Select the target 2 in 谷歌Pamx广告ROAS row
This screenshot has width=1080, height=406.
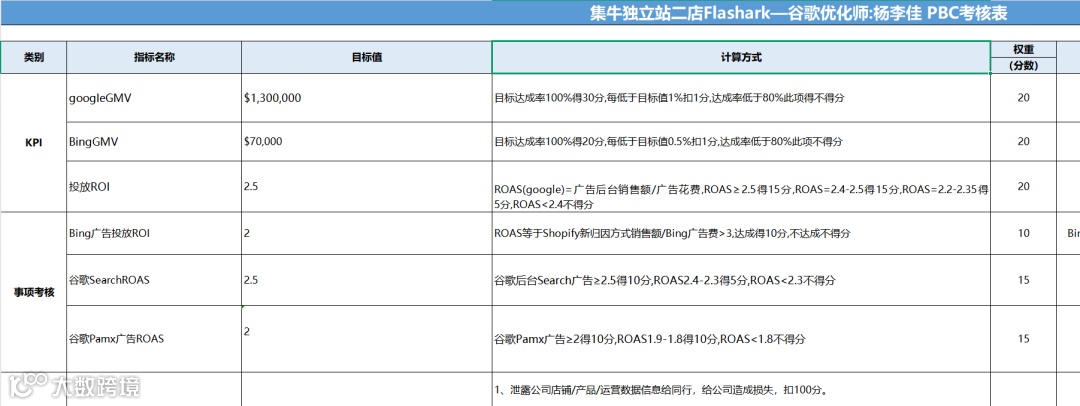tap(366, 339)
